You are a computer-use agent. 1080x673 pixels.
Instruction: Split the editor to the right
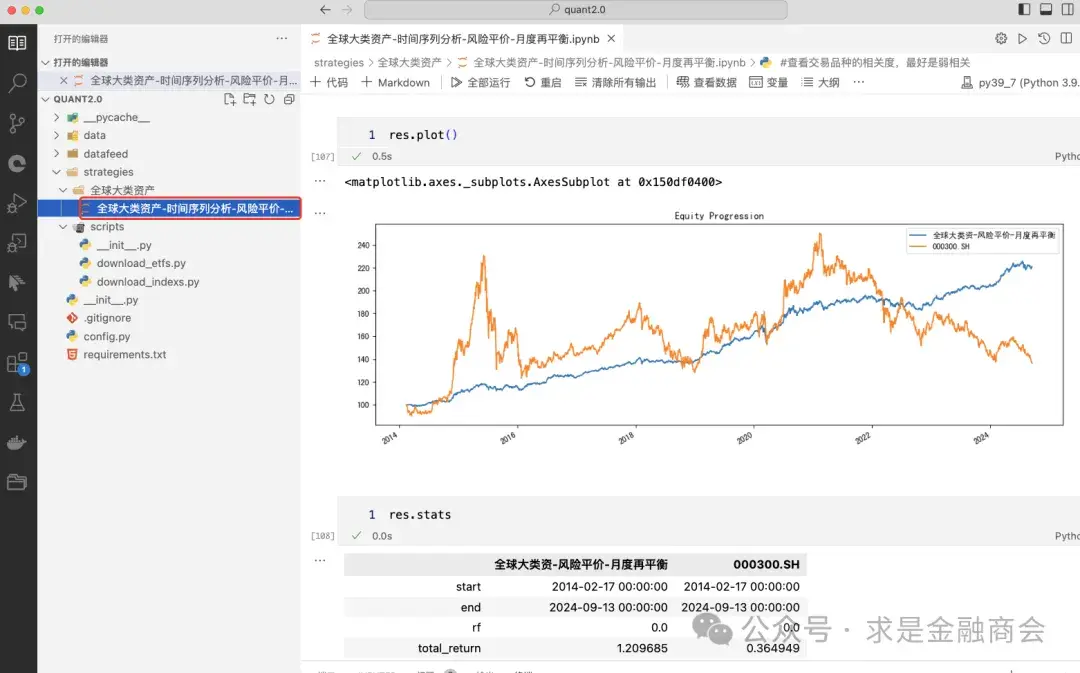point(1066,39)
